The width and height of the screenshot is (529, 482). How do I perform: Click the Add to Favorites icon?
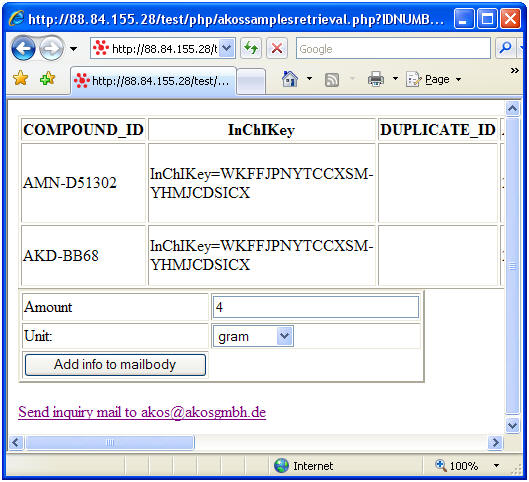pos(47,78)
